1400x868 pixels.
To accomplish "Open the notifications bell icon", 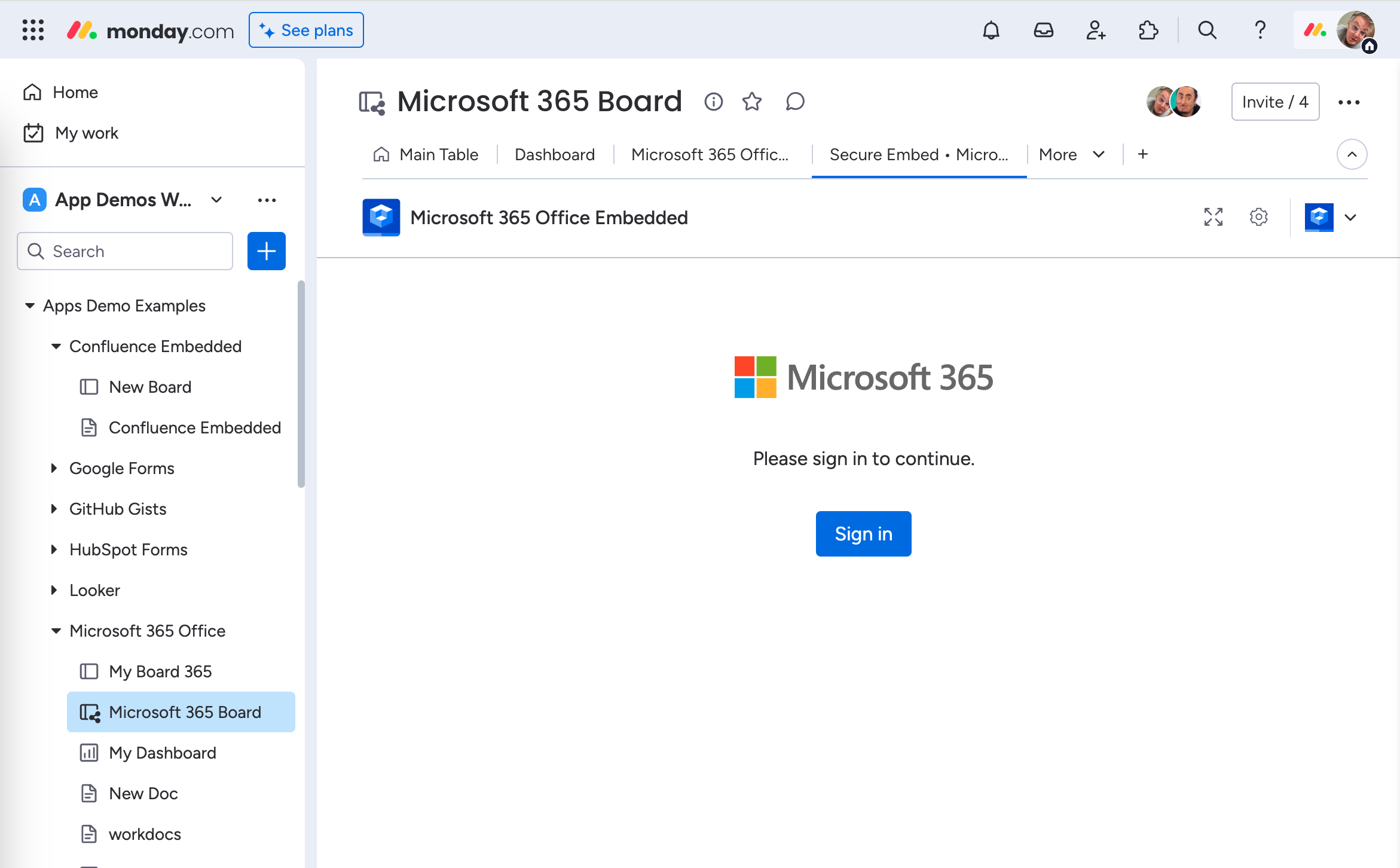I will click(990, 29).
